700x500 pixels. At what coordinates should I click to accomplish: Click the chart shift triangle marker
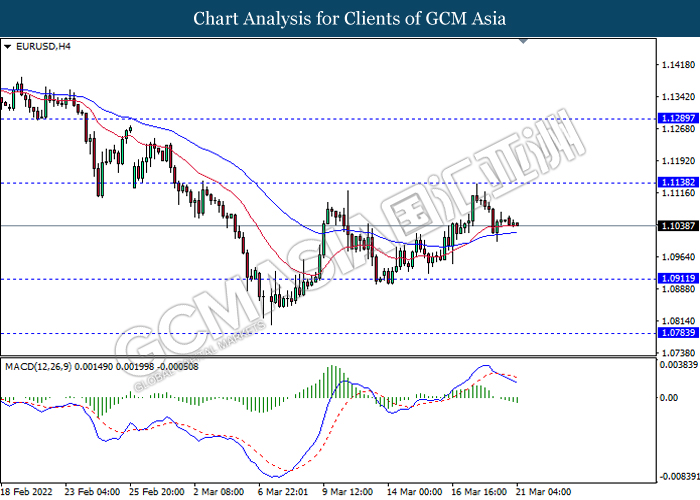(524, 41)
